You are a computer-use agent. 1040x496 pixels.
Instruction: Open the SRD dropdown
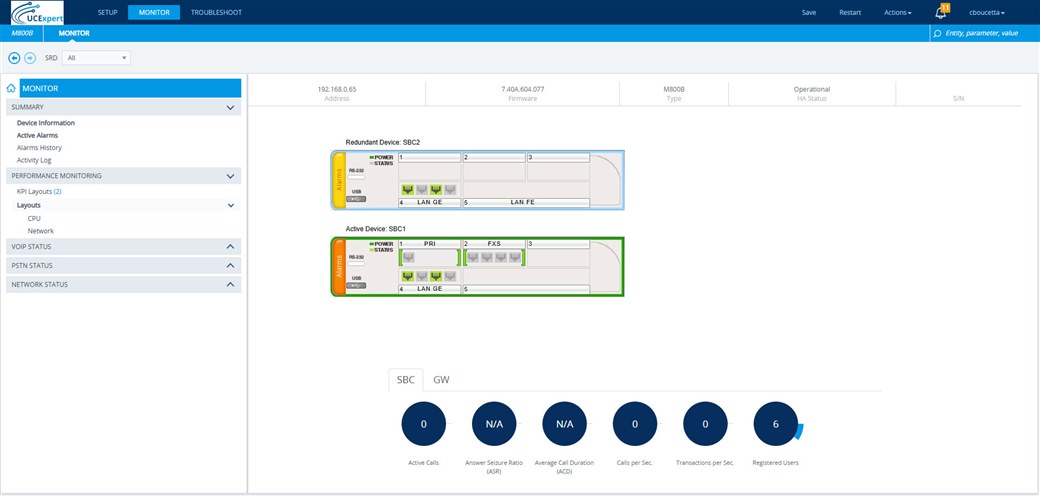[x=97, y=58]
